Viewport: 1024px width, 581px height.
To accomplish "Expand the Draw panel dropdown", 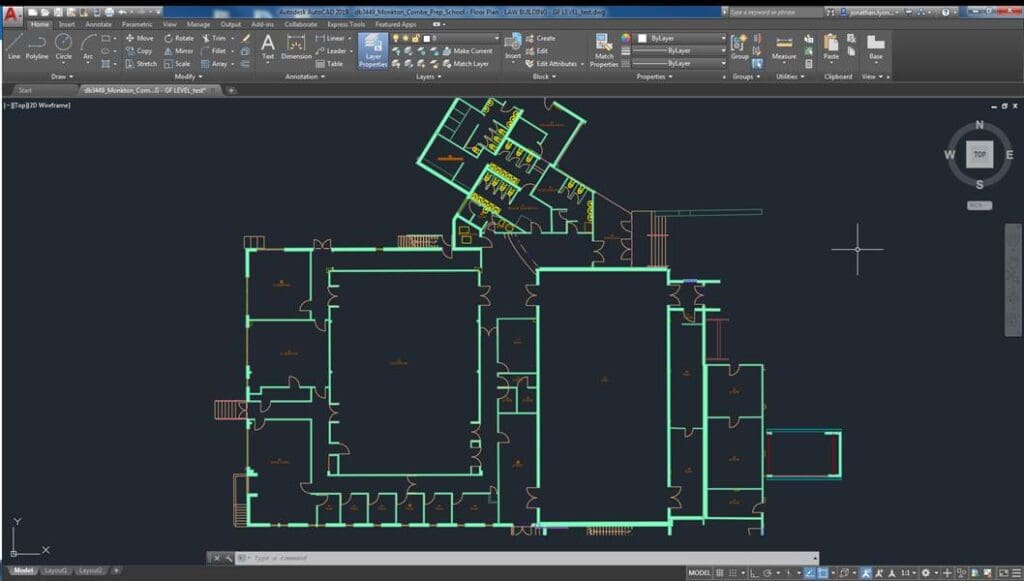I will point(62,76).
